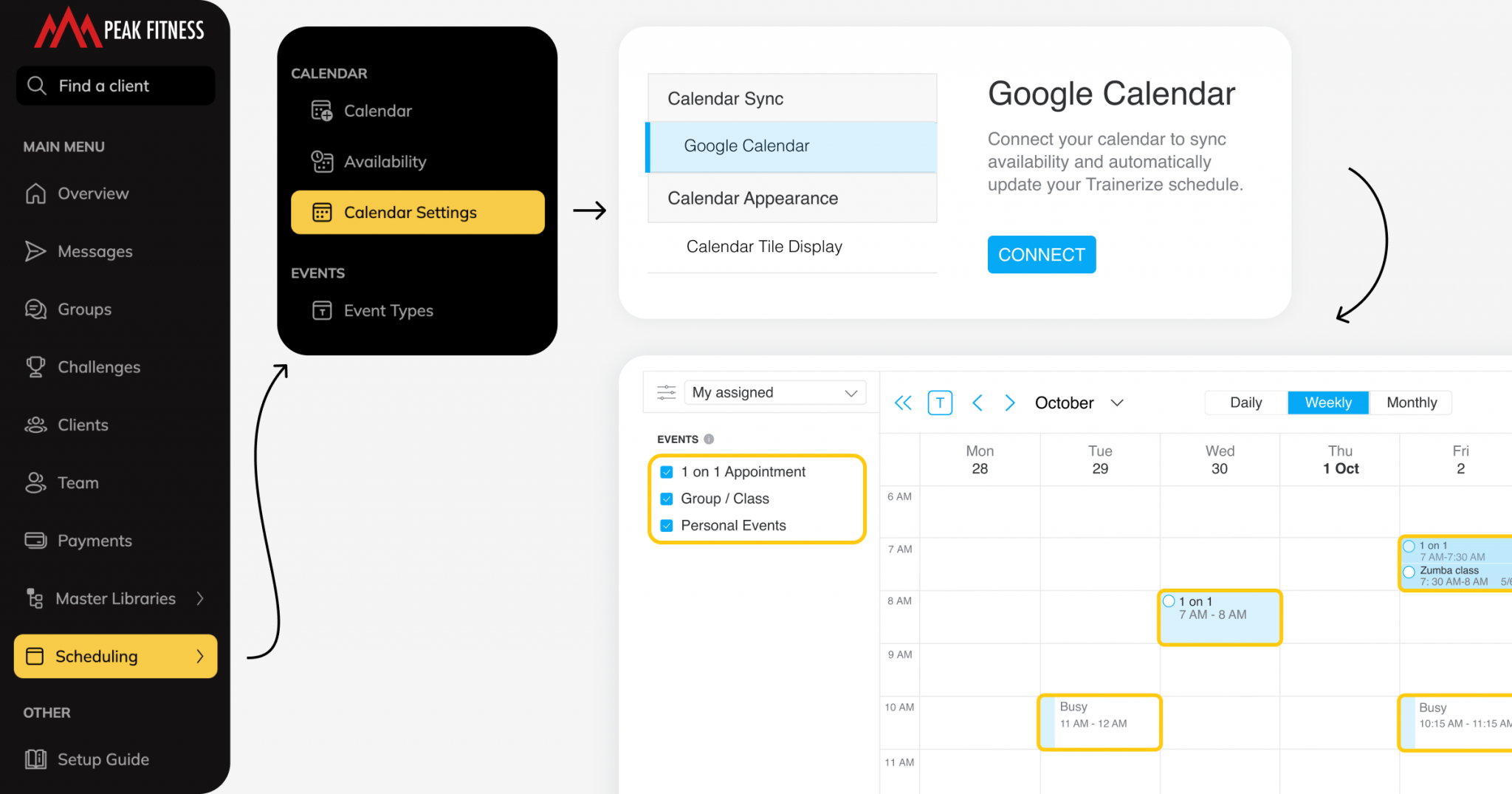Image resolution: width=1512 pixels, height=794 pixels.
Task: Open the Setup Guide
Action: pos(103,759)
